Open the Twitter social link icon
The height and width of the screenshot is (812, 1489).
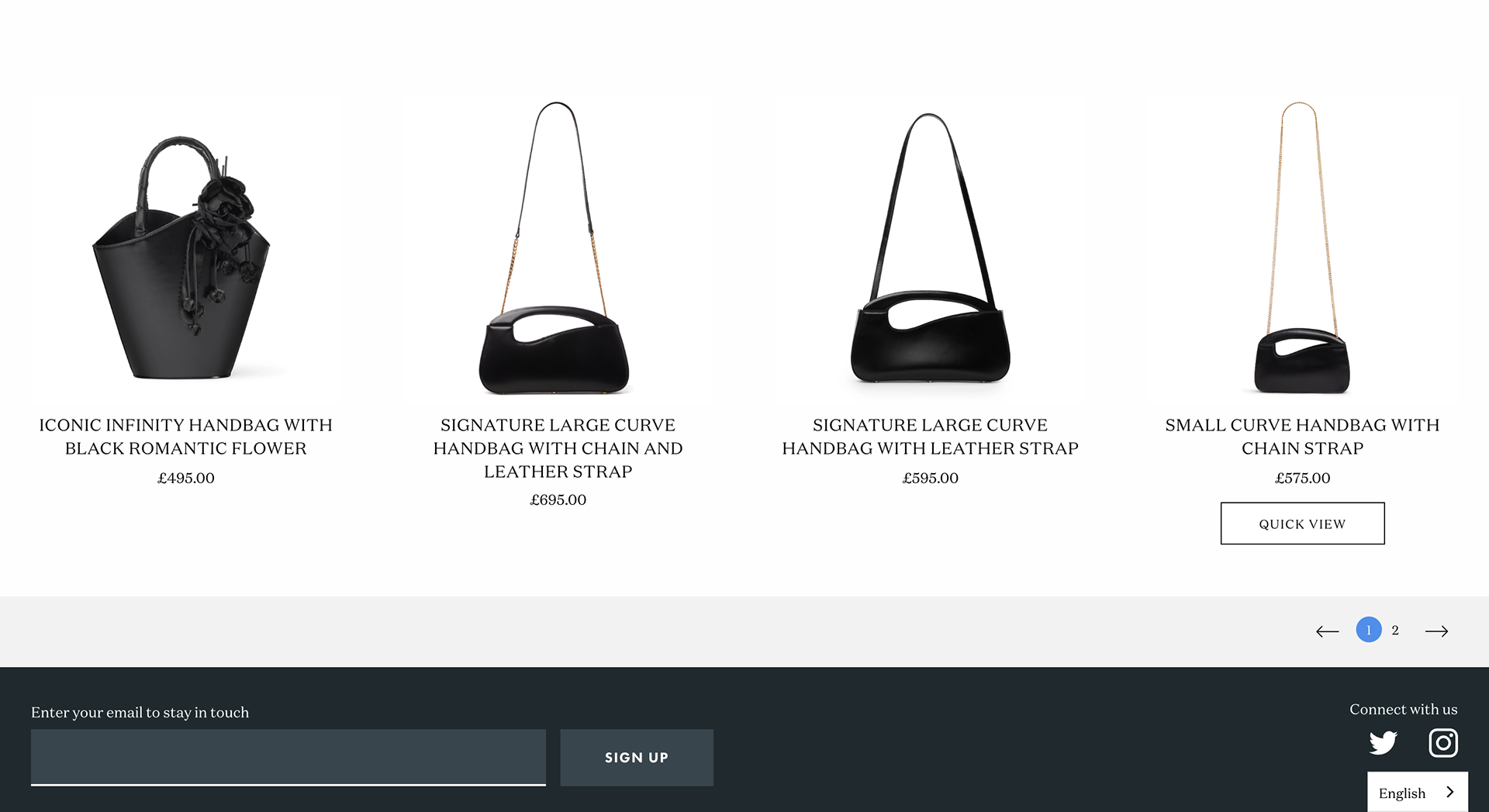[1383, 743]
